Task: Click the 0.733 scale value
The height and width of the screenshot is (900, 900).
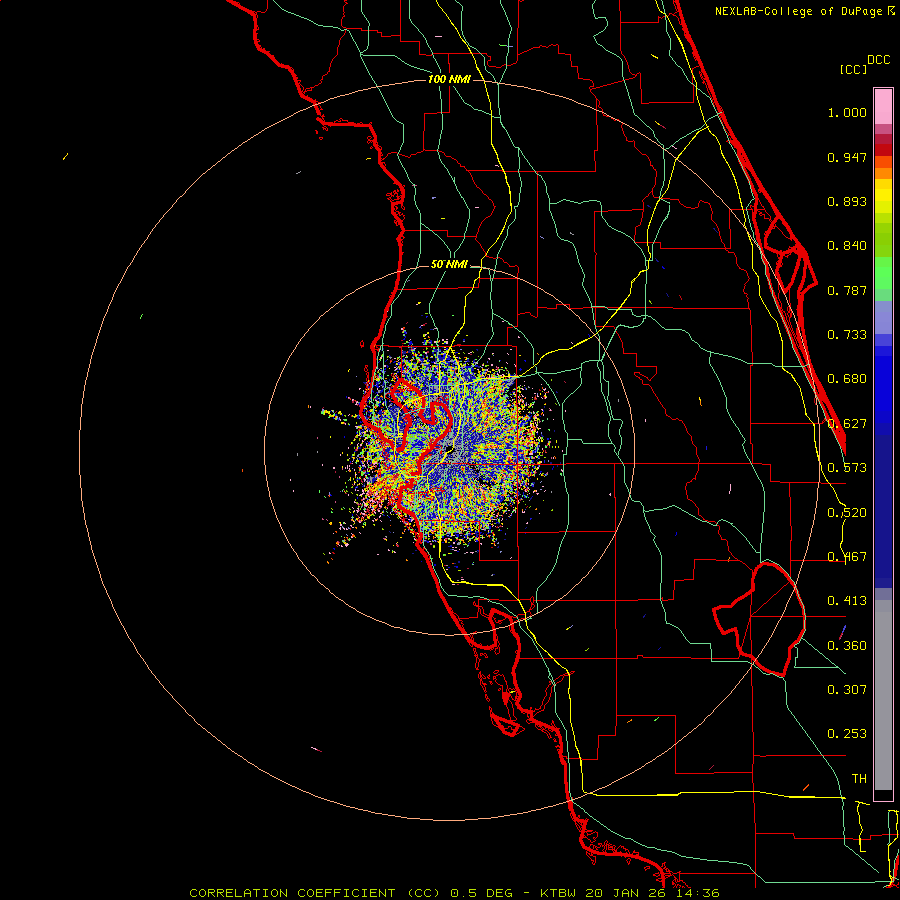Action: (847, 335)
